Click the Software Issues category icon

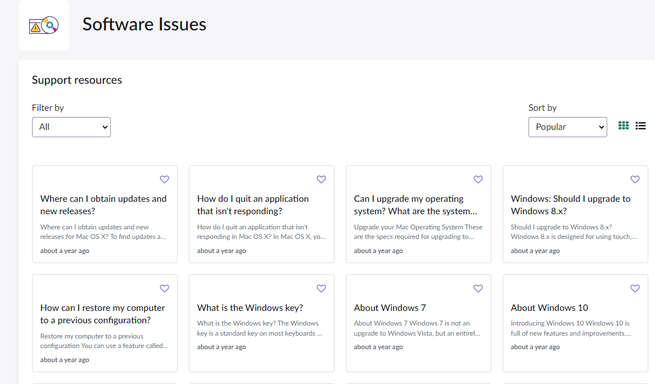[44, 25]
